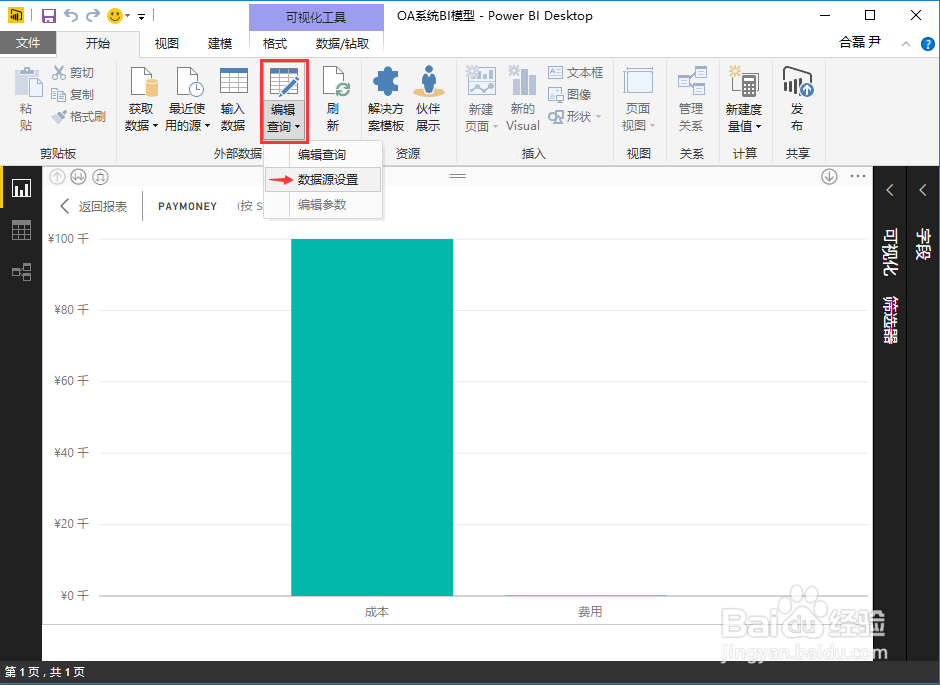This screenshot has height=685, width=940.
Task: Open the Power BI app icon menu
Action: [16, 15]
